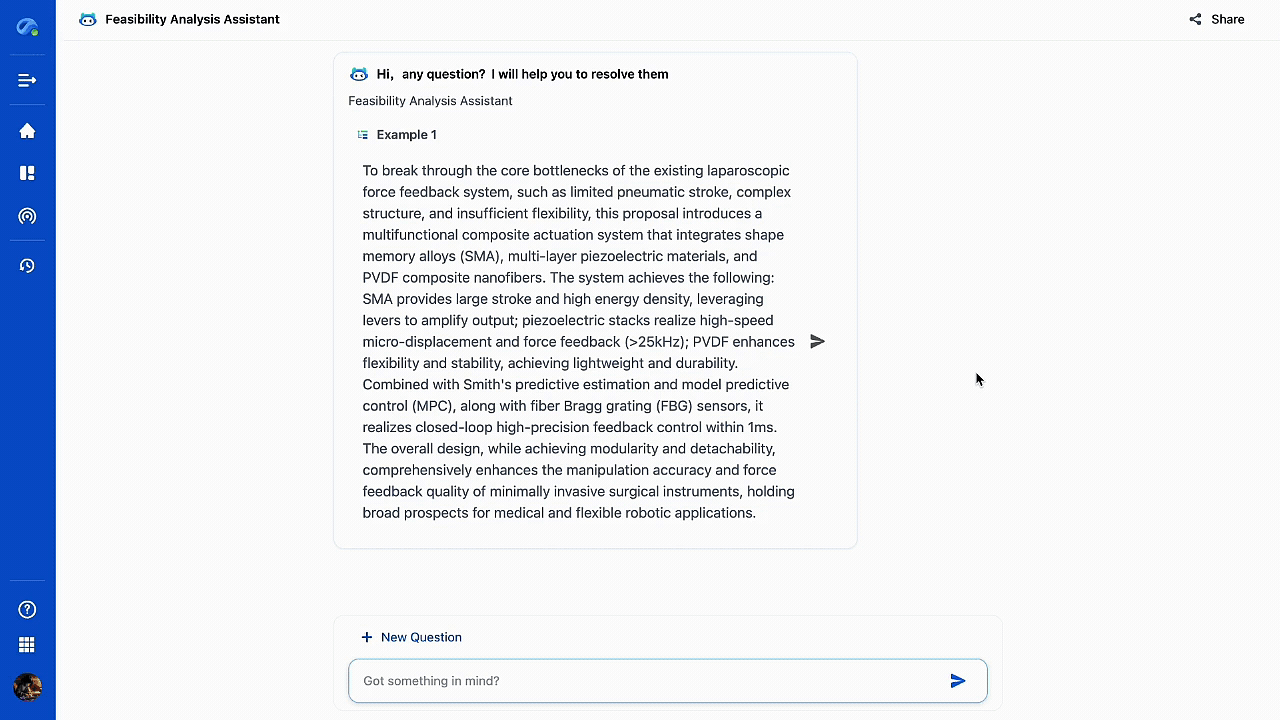Go to the Home page icon

point(27,131)
